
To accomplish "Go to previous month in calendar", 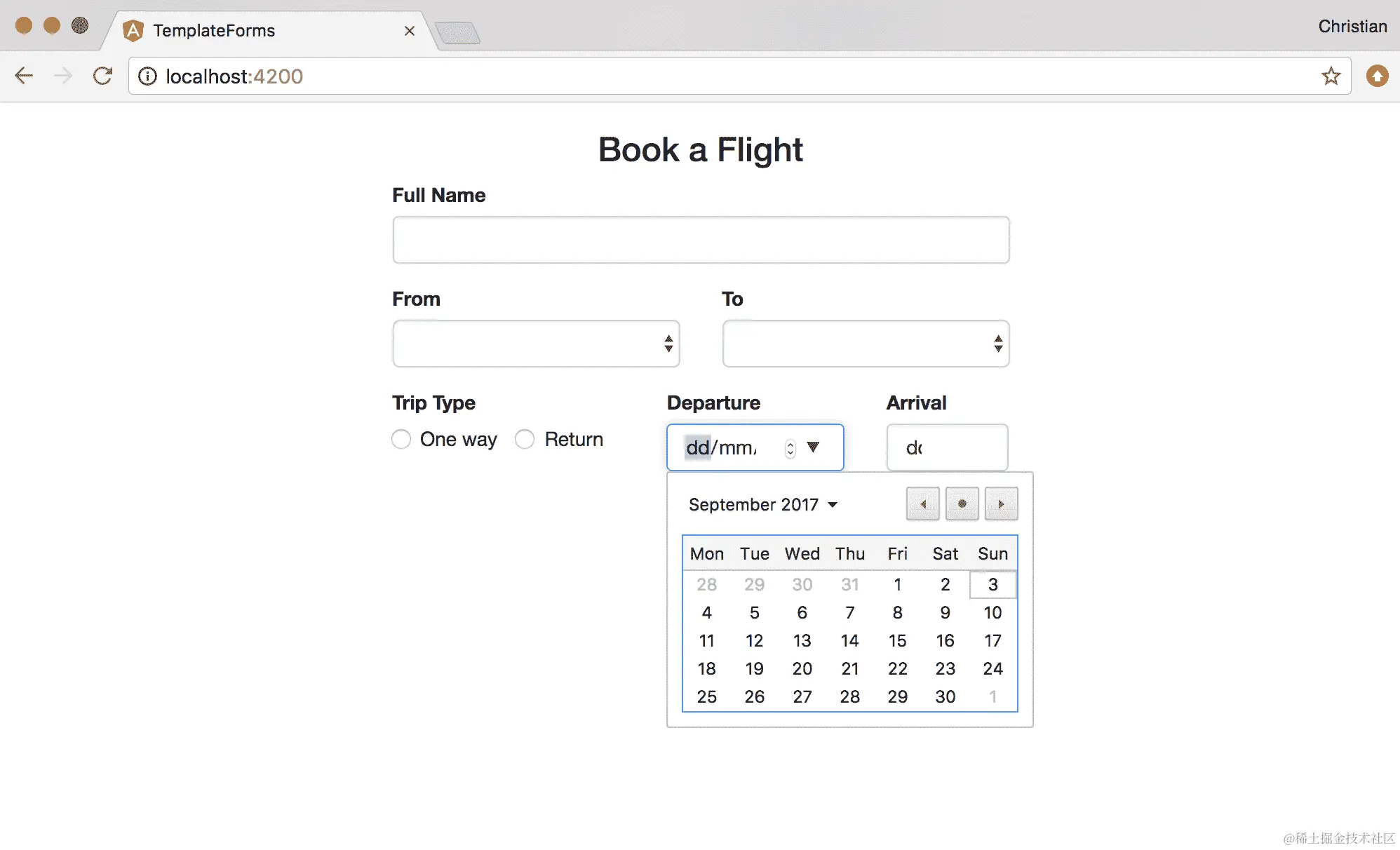I will pyautogui.click(x=922, y=504).
